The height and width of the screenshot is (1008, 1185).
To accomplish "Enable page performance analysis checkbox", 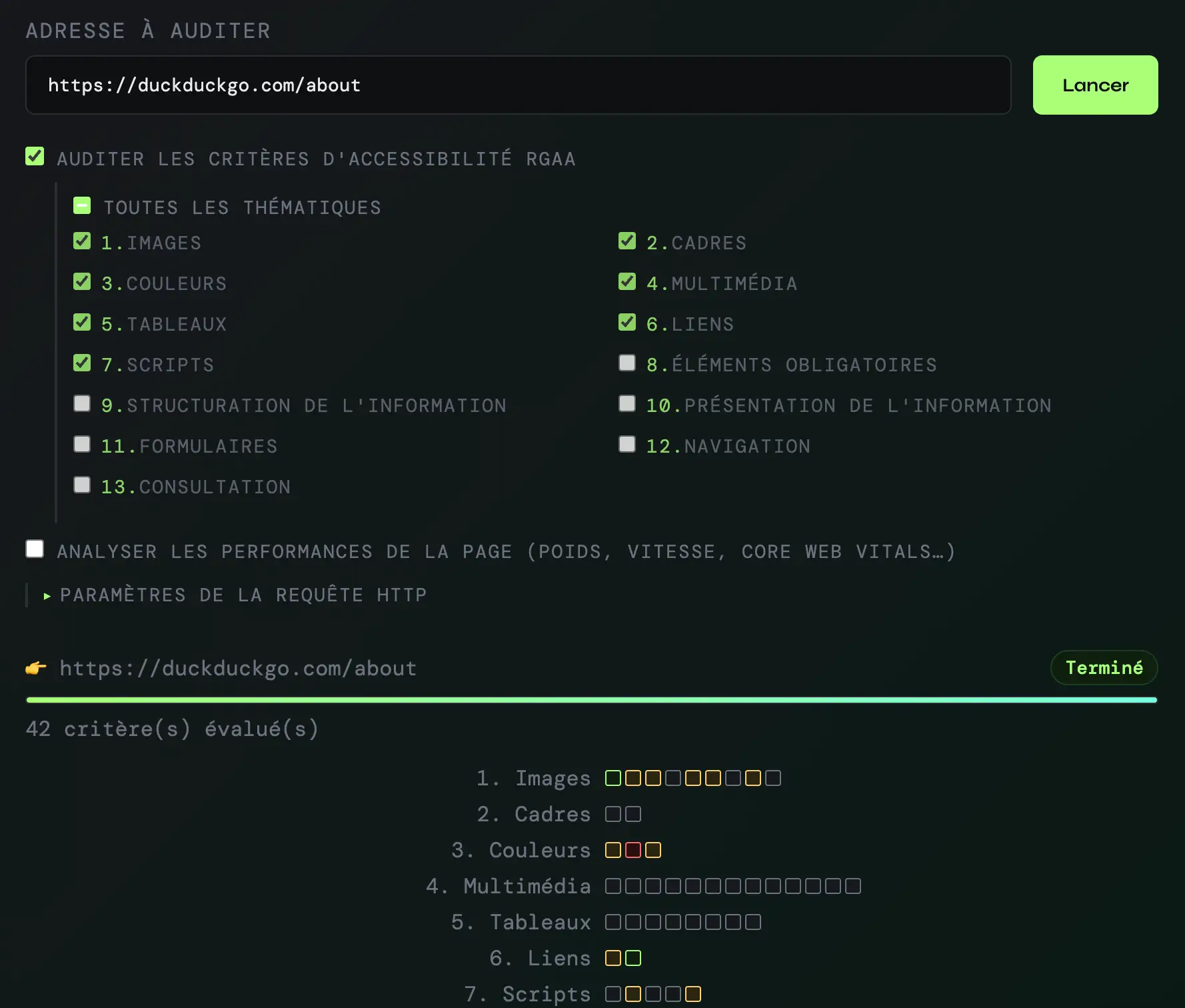I will (35, 549).
